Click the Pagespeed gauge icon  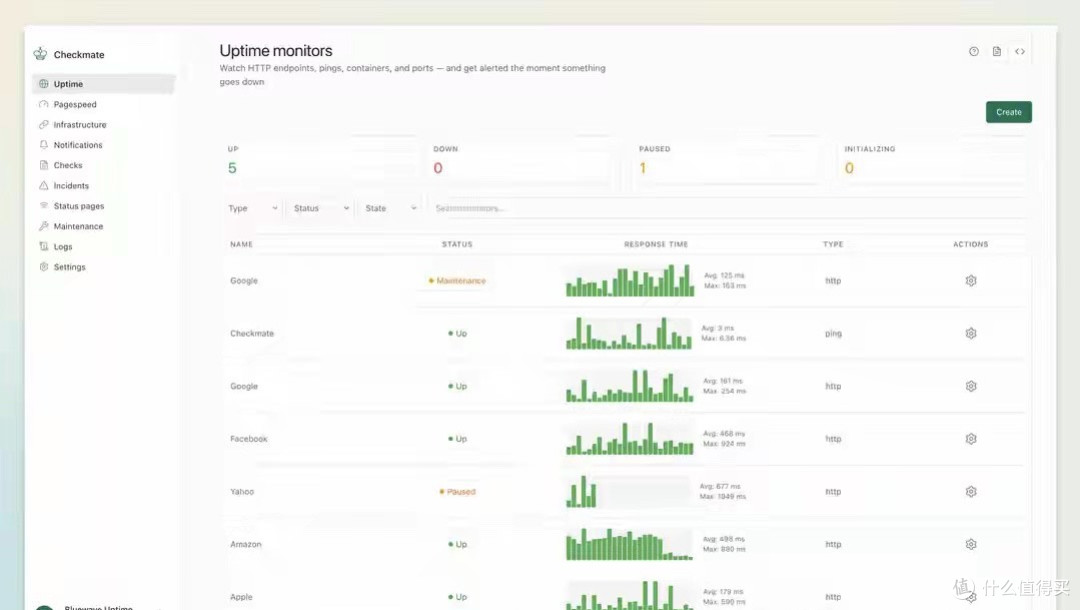[43, 105]
